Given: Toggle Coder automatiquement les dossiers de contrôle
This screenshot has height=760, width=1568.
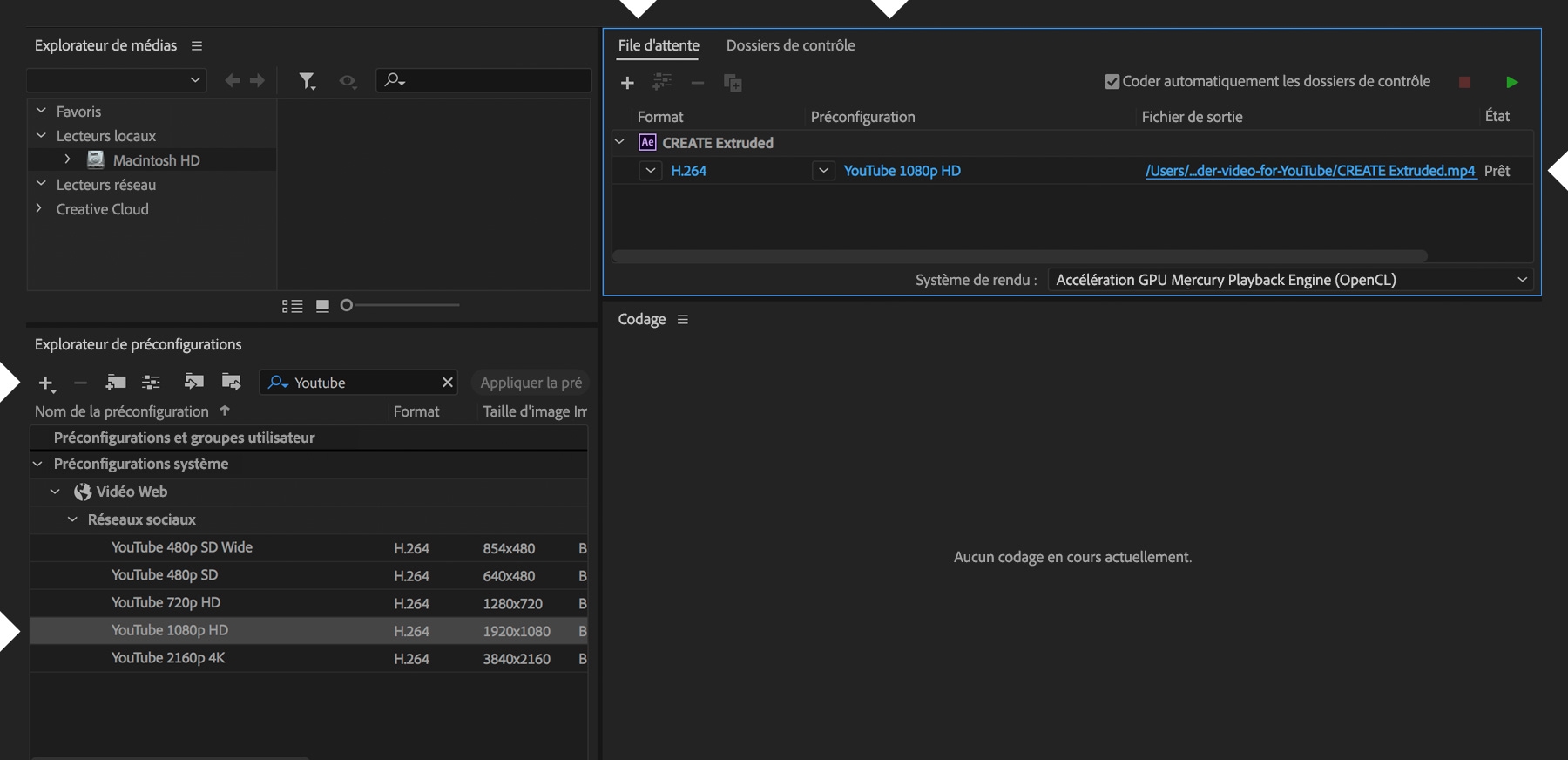Looking at the screenshot, I should point(1112,82).
